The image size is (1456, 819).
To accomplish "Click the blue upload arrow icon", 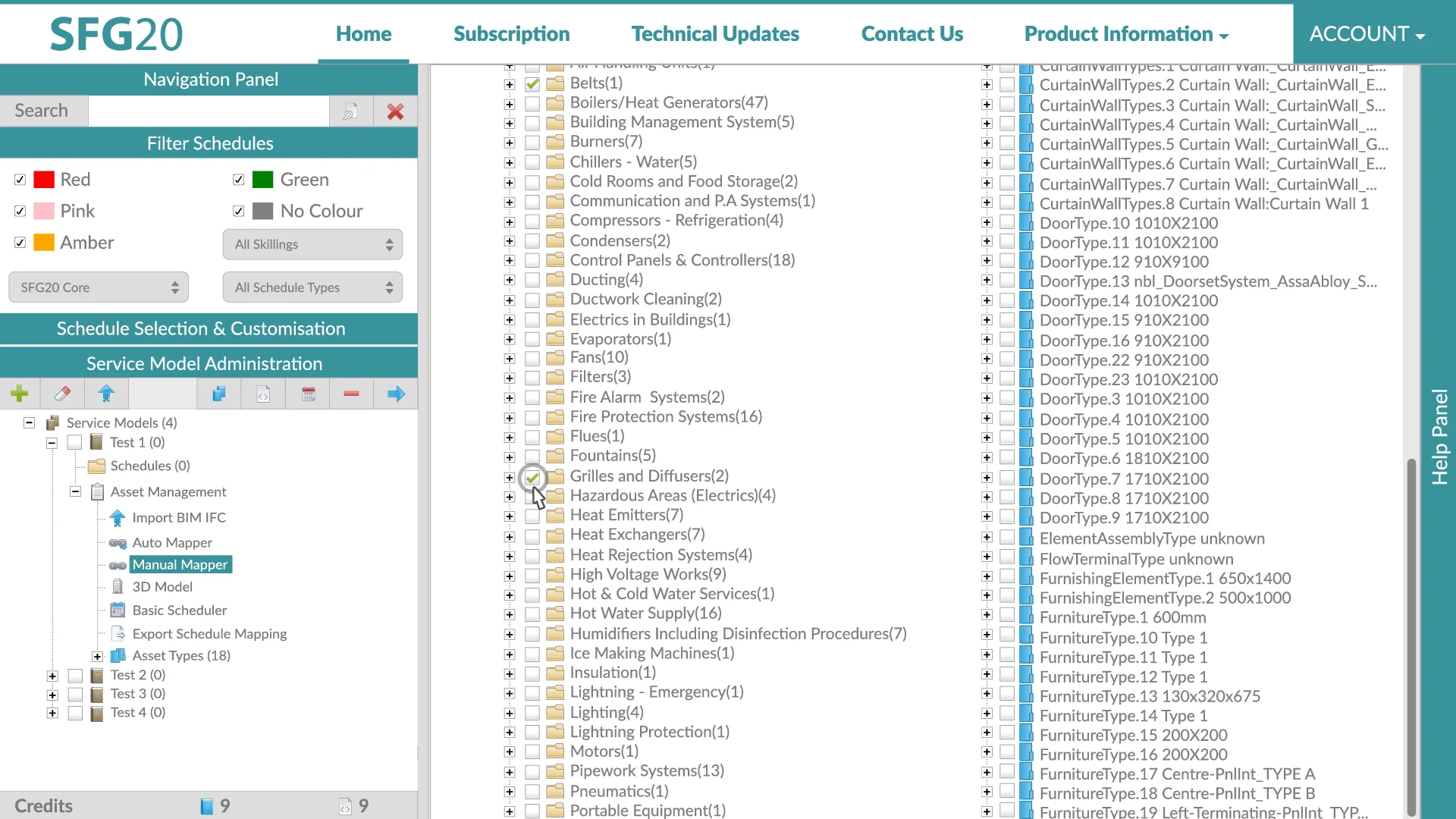I will tap(107, 394).
